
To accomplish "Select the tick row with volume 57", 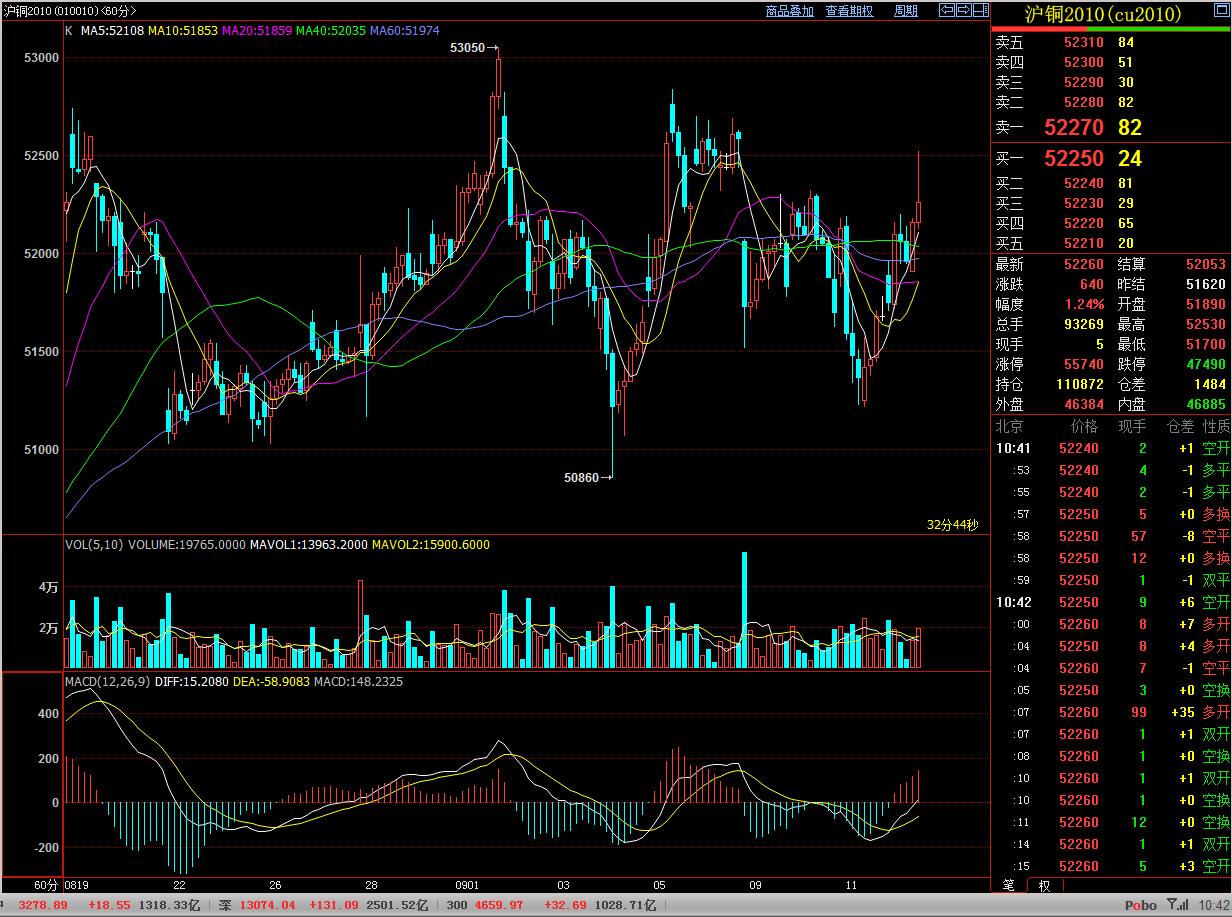I will [x=1111, y=536].
